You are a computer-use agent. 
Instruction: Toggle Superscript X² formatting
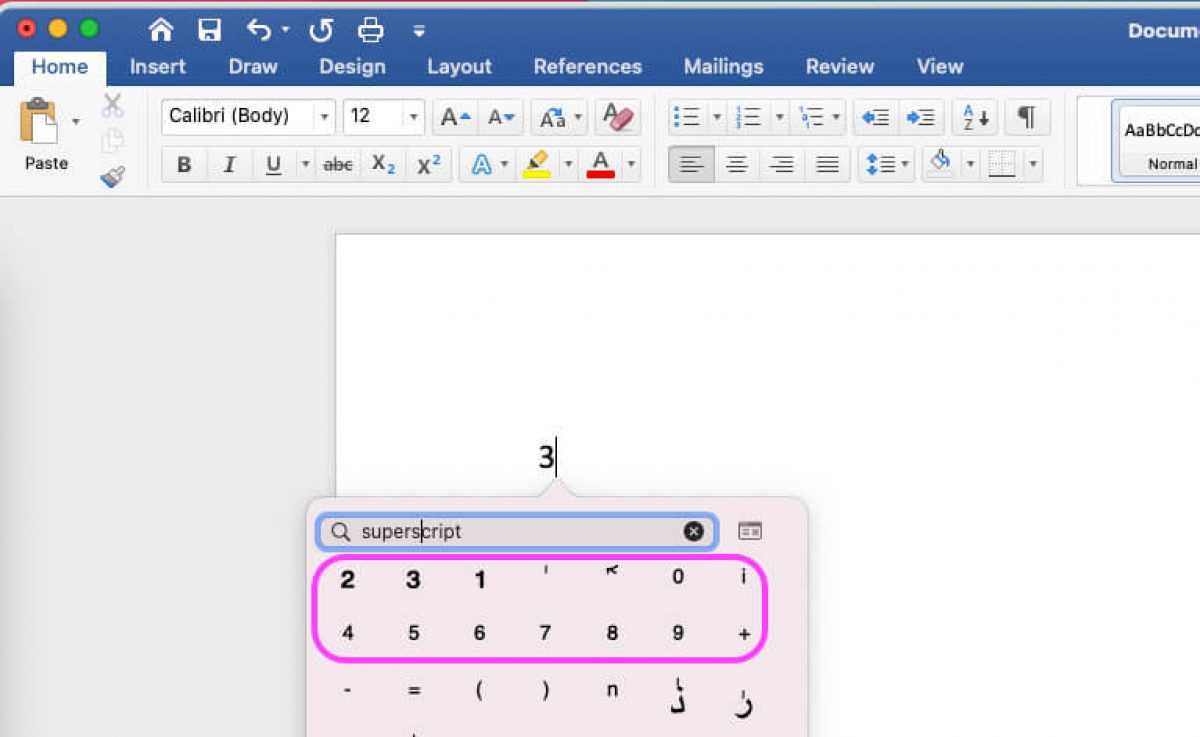click(429, 165)
